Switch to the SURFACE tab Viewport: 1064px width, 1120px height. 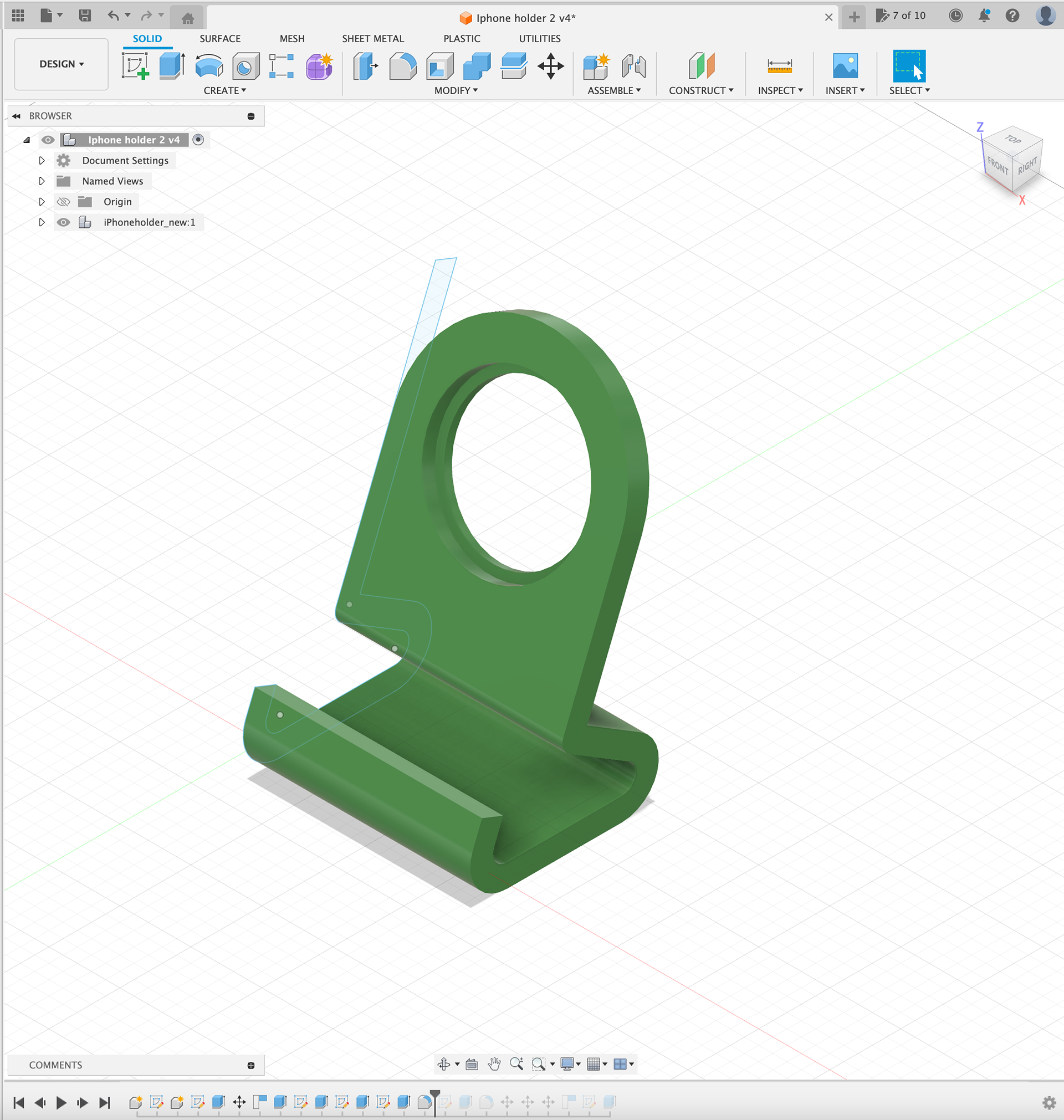pyautogui.click(x=220, y=39)
